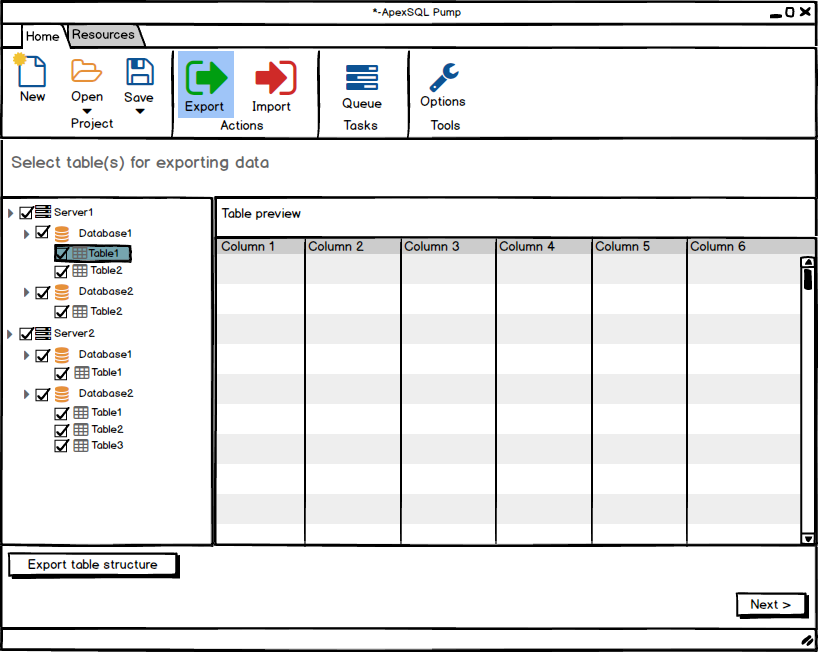Uncheck Database1 under Server2
Image resolution: width=818 pixels, height=652 pixels.
click(x=43, y=356)
